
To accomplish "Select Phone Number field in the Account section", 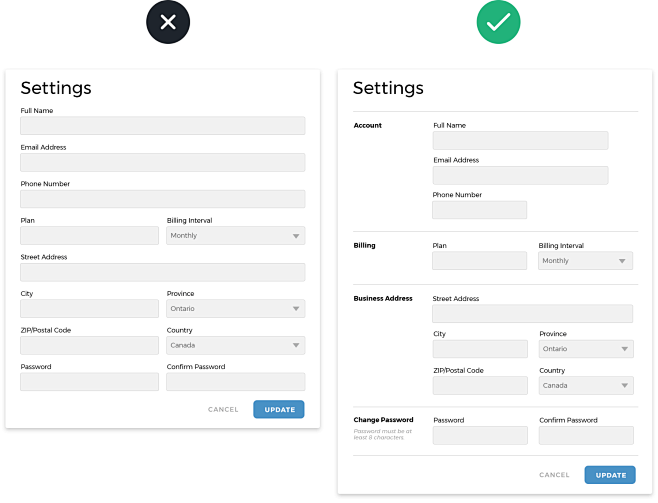I will tap(479, 210).
